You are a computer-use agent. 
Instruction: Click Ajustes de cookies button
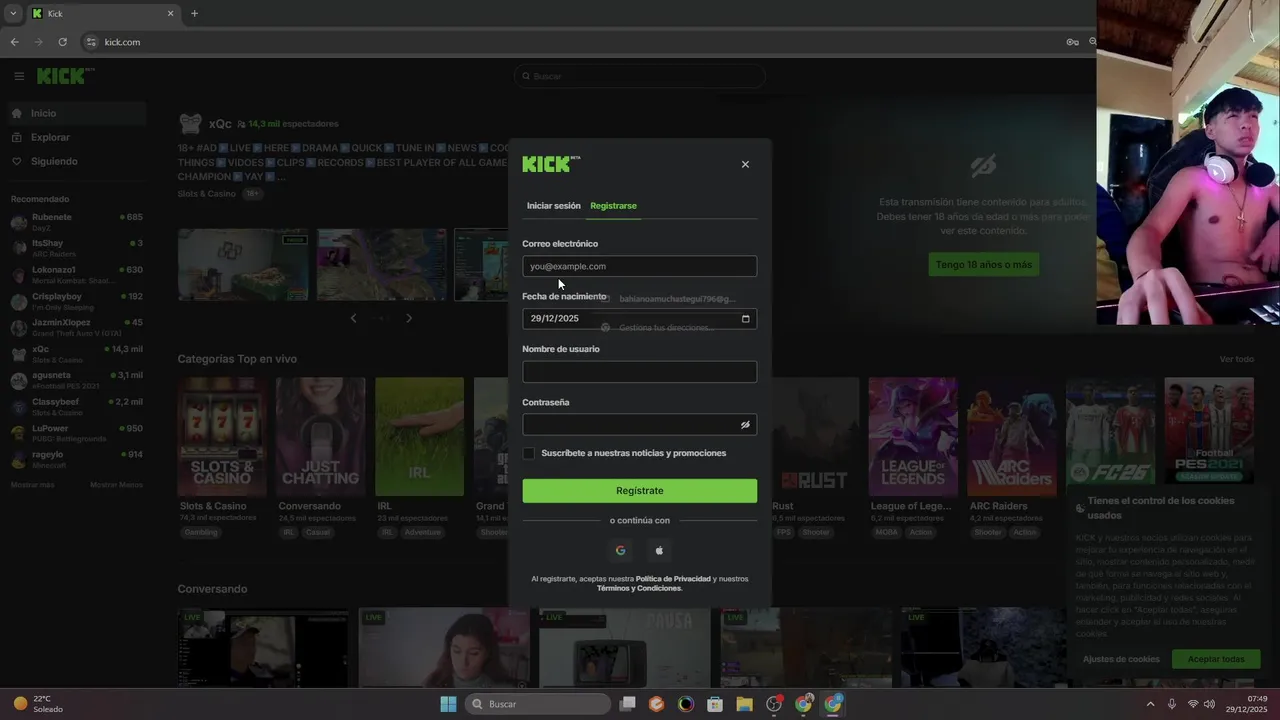tap(1121, 659)
